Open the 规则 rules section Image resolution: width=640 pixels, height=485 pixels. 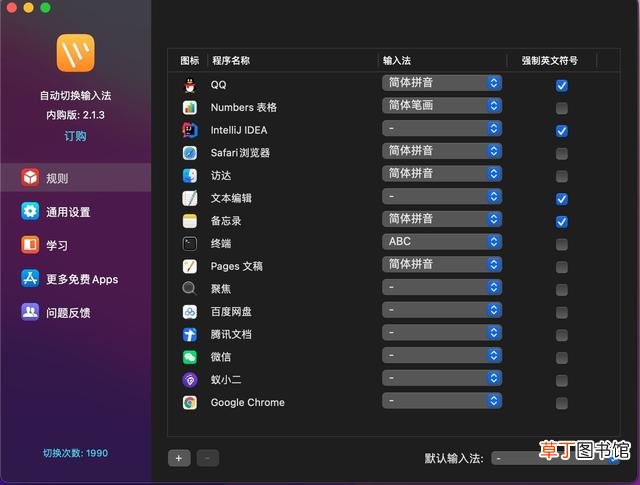tap(76, 178)
